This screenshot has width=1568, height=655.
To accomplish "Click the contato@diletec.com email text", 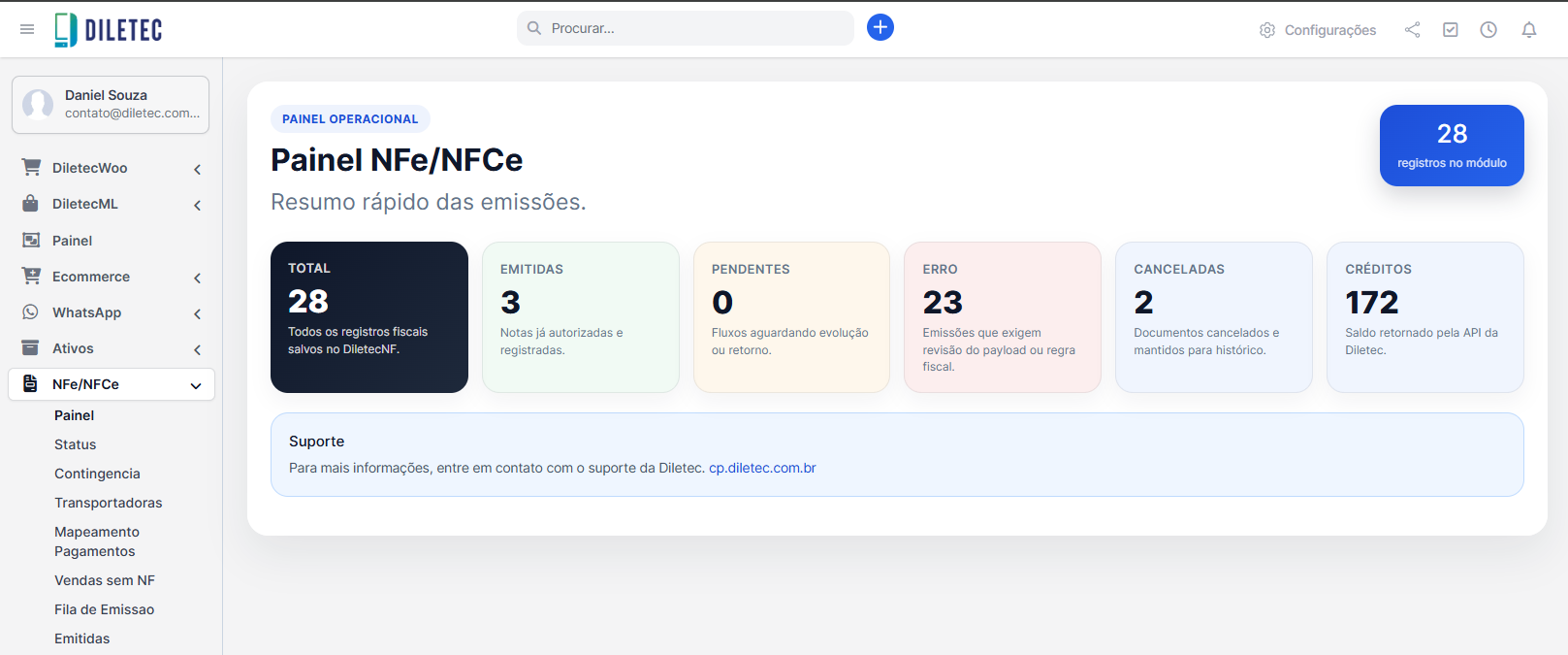I will pos(133,114).
